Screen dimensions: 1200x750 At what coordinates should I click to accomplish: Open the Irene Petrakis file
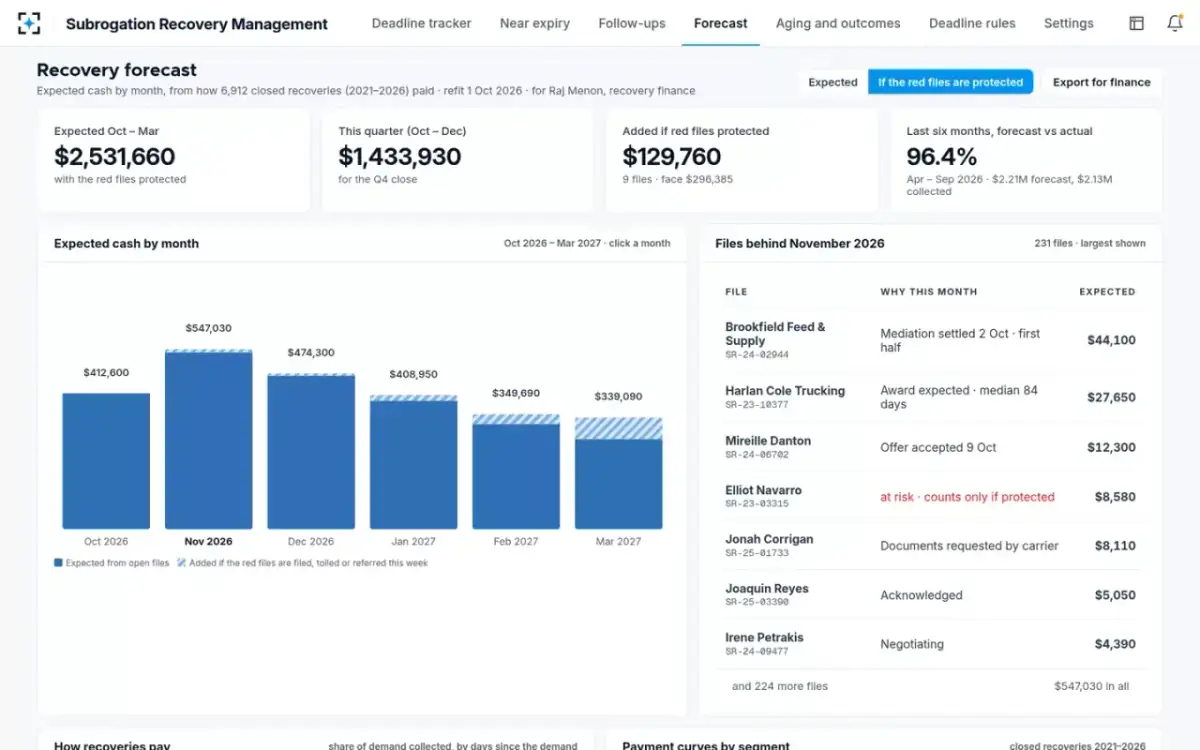coord(930,644)
